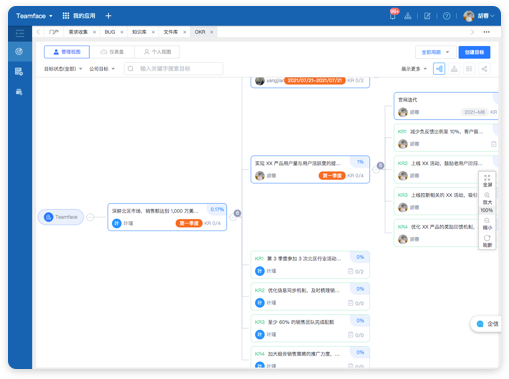This screenshot has width=509, height=379.
Task: Open KR1 第 3 季度参加 3 次 card
Action: [310, 265]
